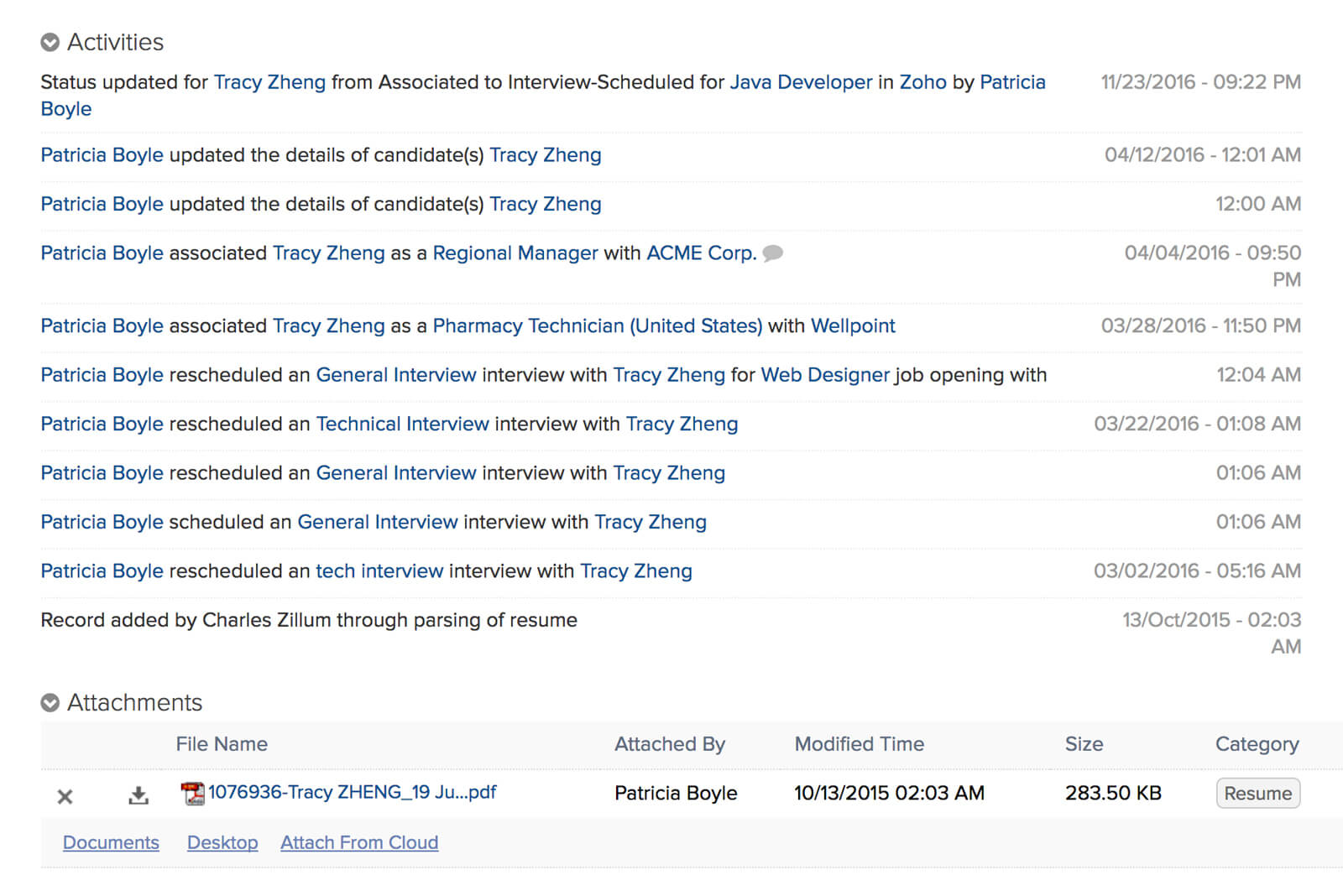
Task: Open the Resume category dropdown
Action: [x=1257, y=793]
